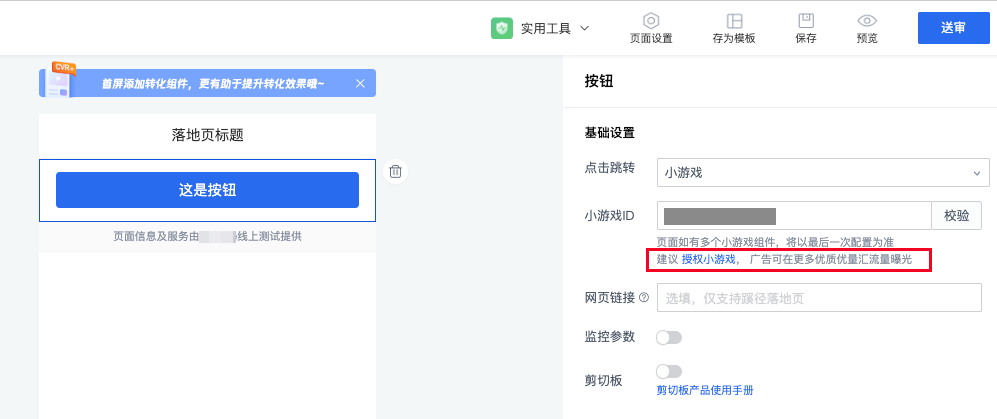The width and height of the screenshot is (997, 419).
Task: Click the 预览 eye preview icon
Action: (x=867, y=21)
